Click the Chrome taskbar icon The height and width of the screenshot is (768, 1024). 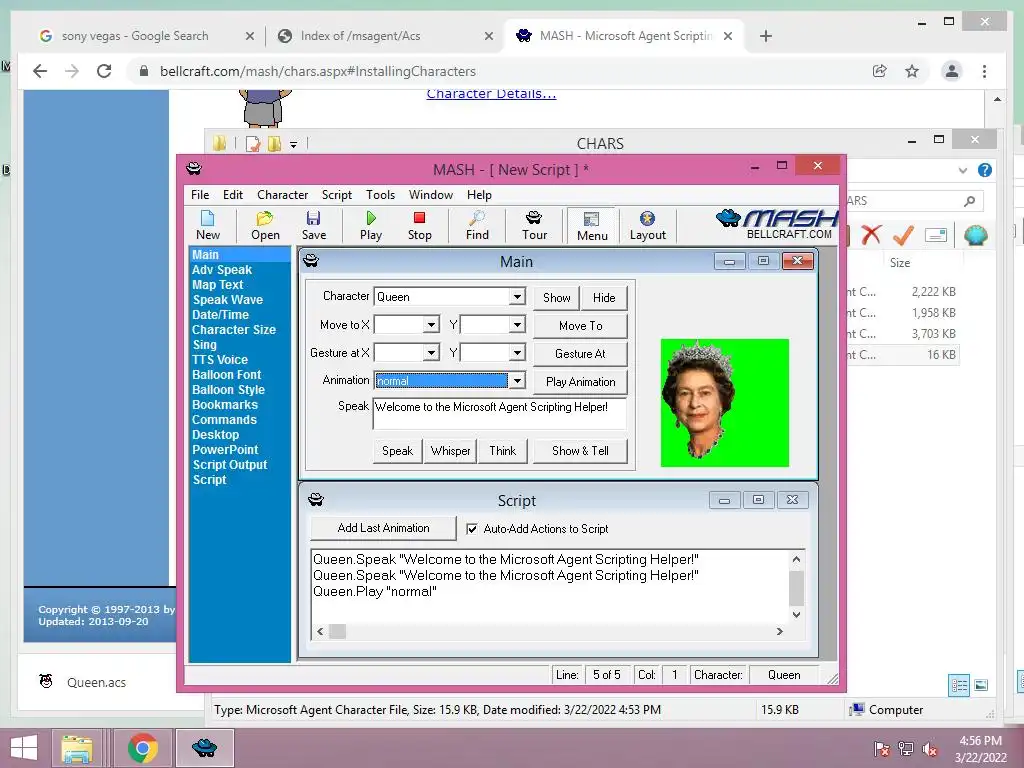pyautogui.click(x=143, y=748)
